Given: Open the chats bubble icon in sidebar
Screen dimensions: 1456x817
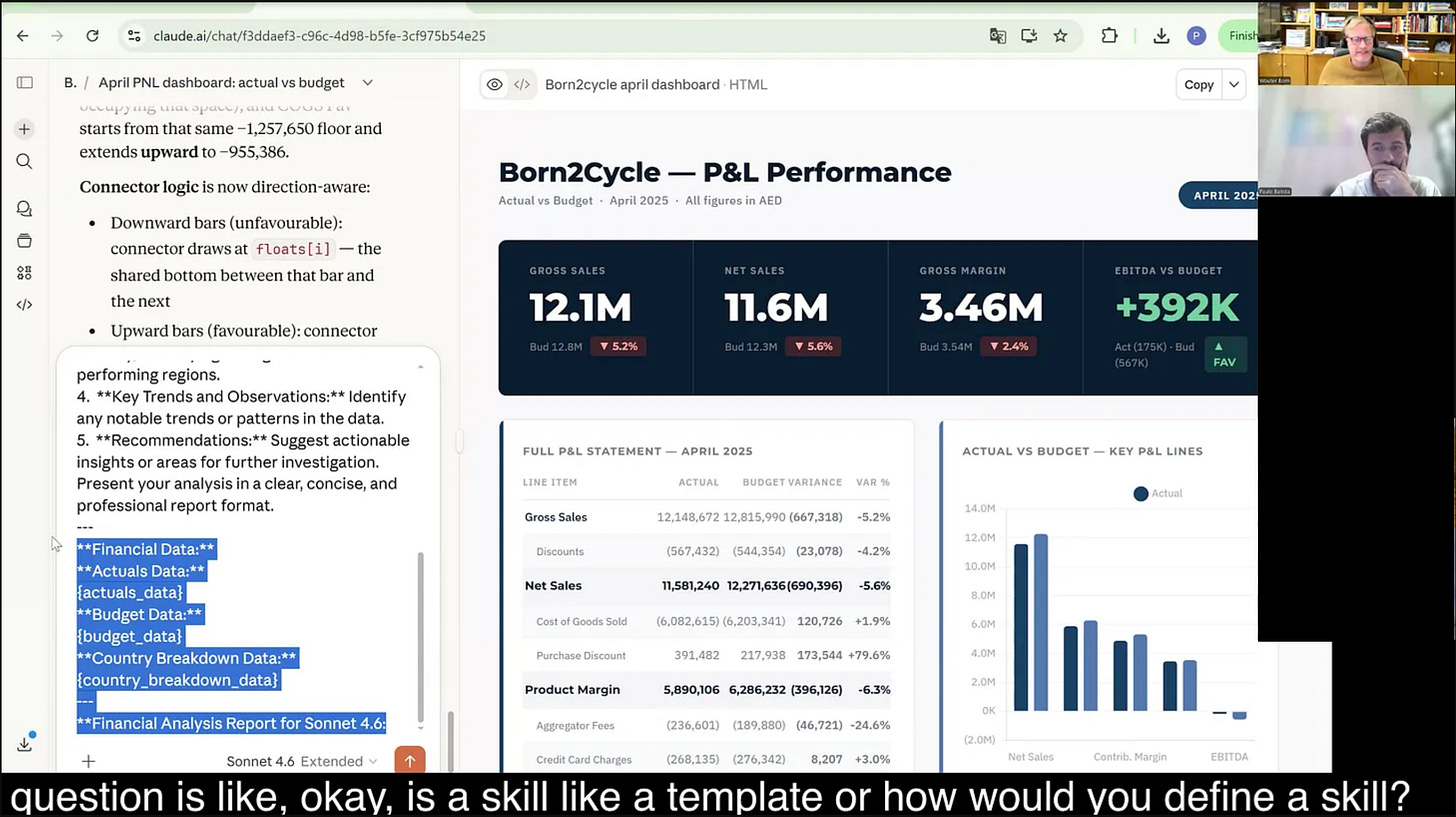Looking at the screenshot, I should [24, 208].
